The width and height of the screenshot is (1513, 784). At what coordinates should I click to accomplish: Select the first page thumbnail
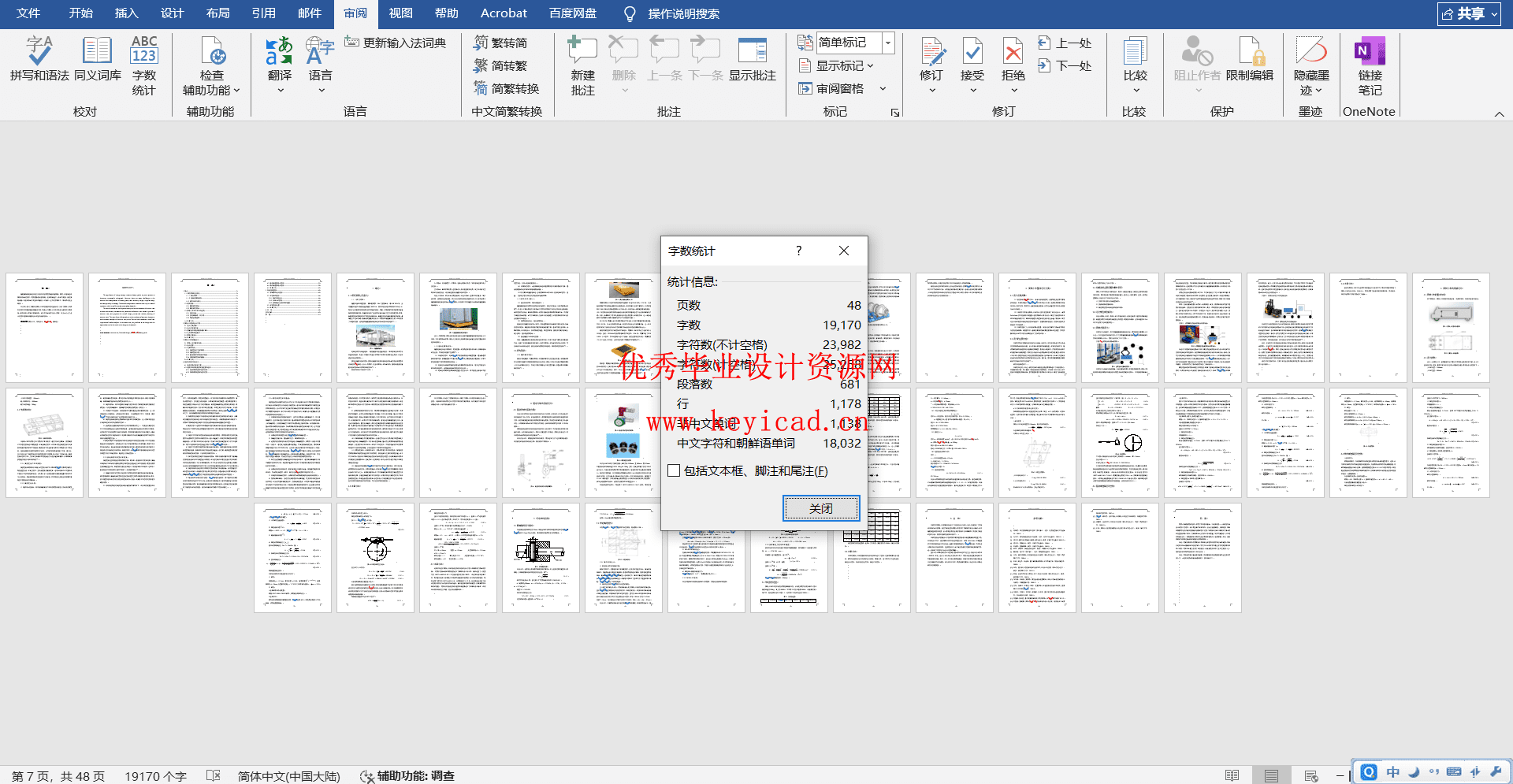pyautogui.click(x=44, y=328)
